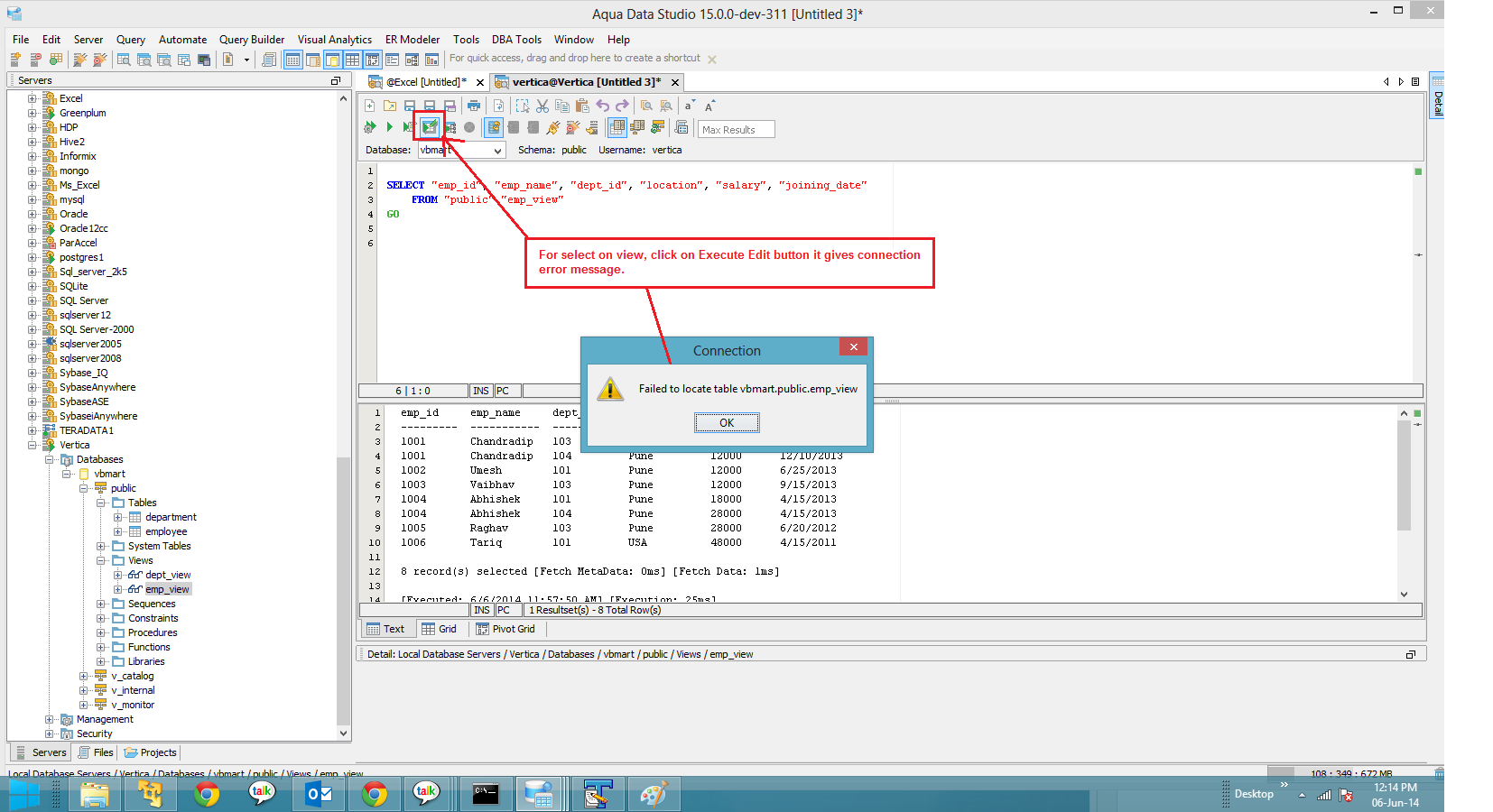
Task: Click the Find binoculars icon
Action: point(646,106)
